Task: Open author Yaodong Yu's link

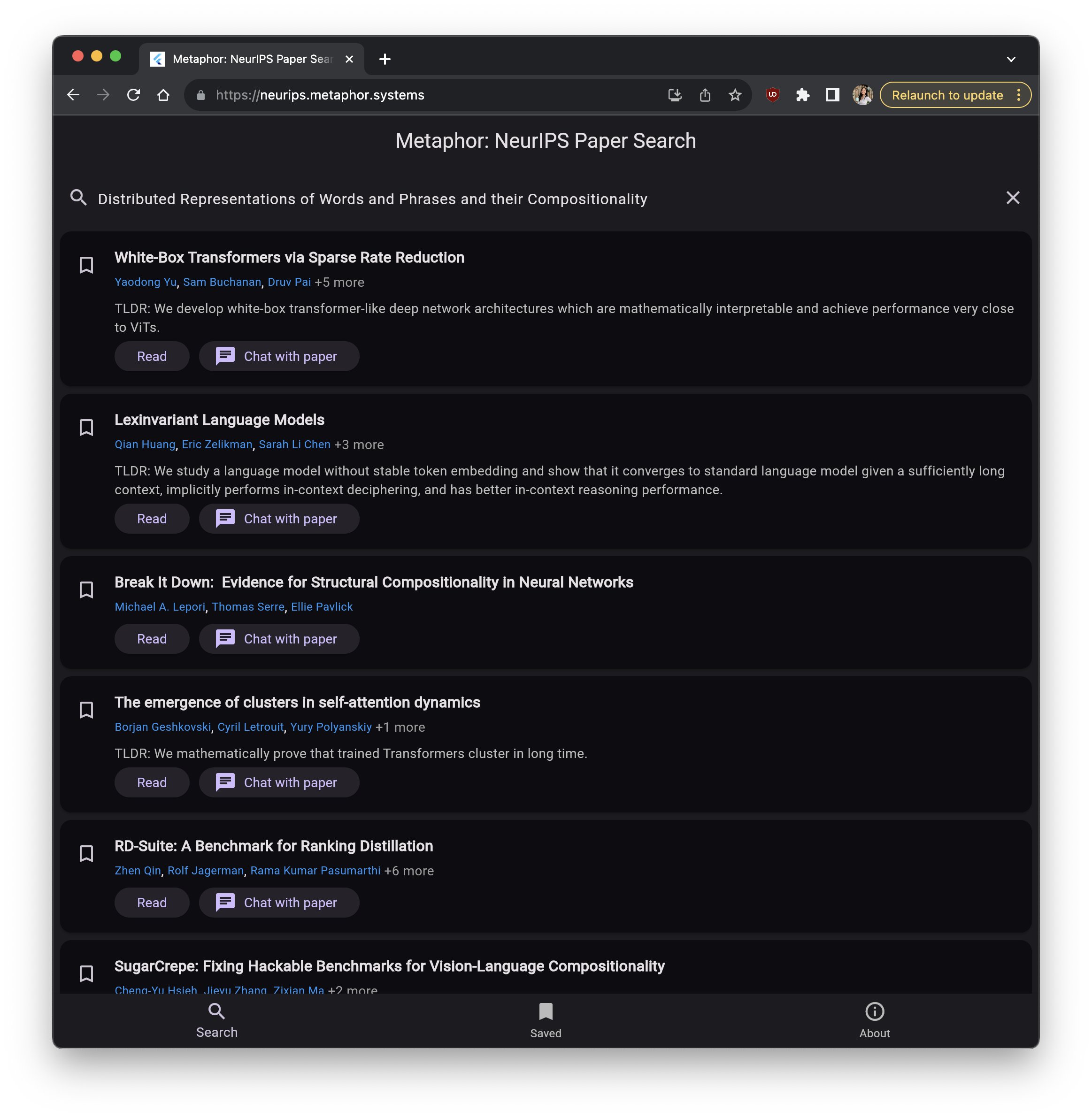Action: tap(145, 282)
